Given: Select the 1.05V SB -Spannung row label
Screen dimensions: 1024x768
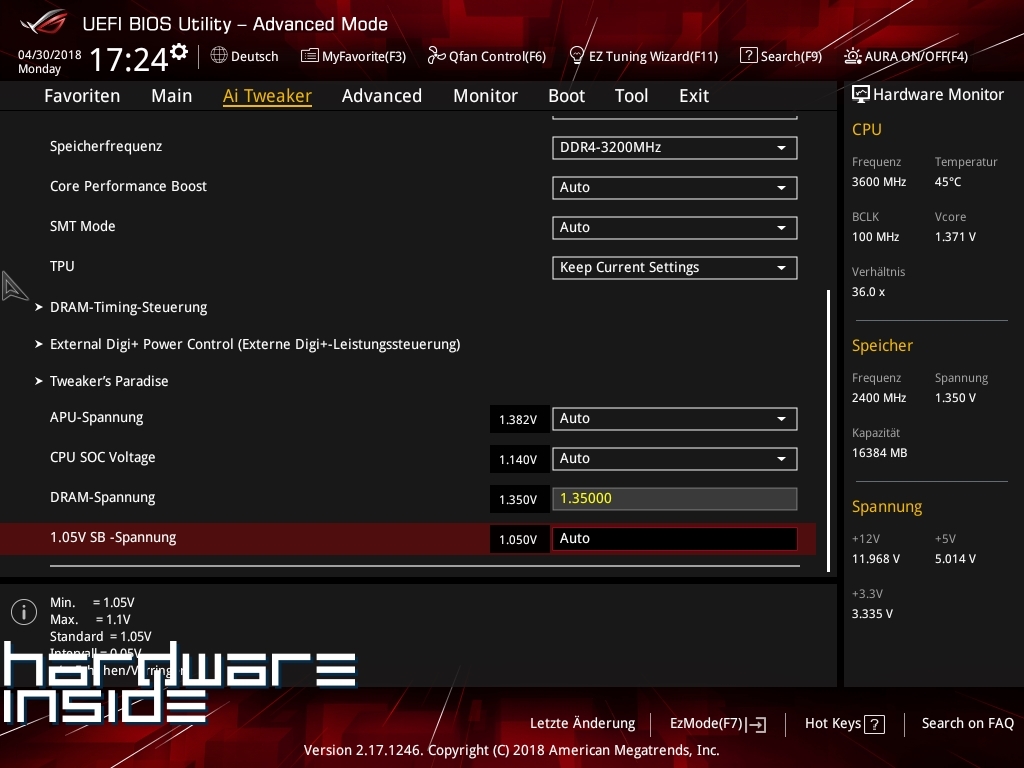Looking at the screenshot, I should (113, 537).
